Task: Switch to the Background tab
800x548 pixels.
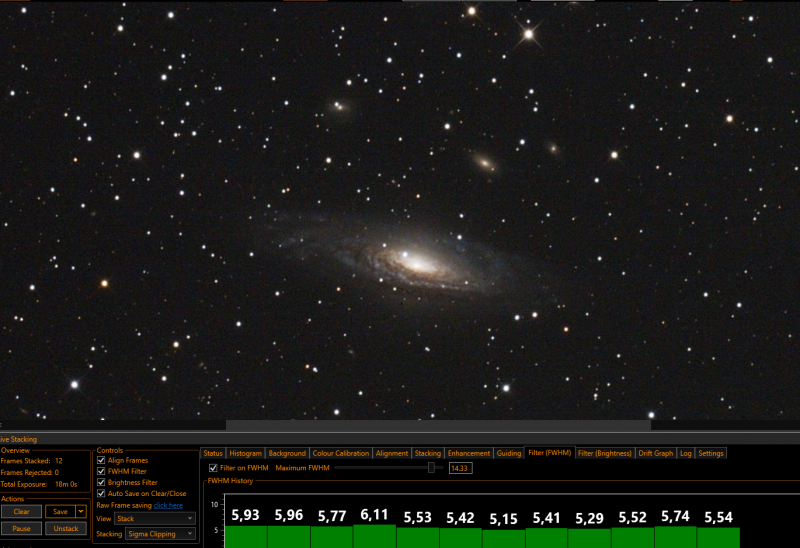Action: 287,453
